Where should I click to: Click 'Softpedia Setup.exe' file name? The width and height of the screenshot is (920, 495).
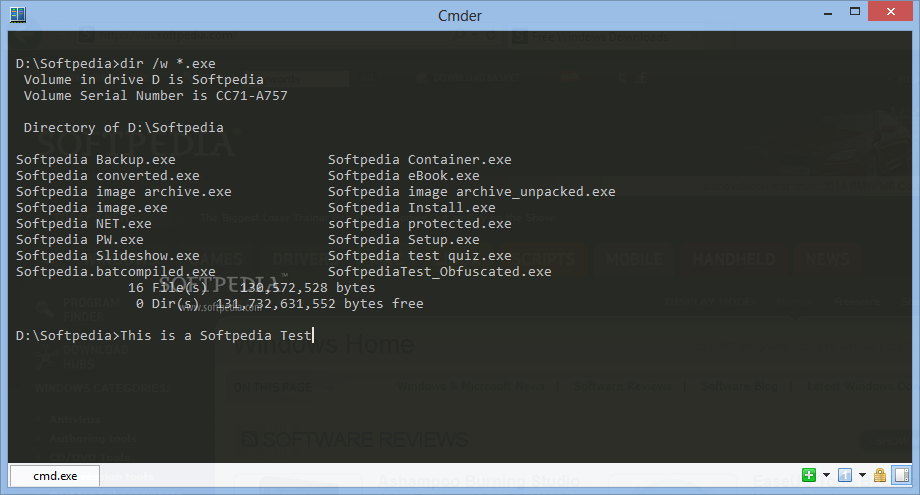tap(404, 239)
